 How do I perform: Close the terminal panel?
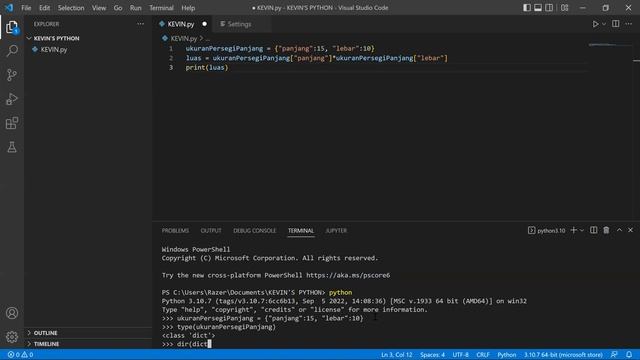coord(630,231)
